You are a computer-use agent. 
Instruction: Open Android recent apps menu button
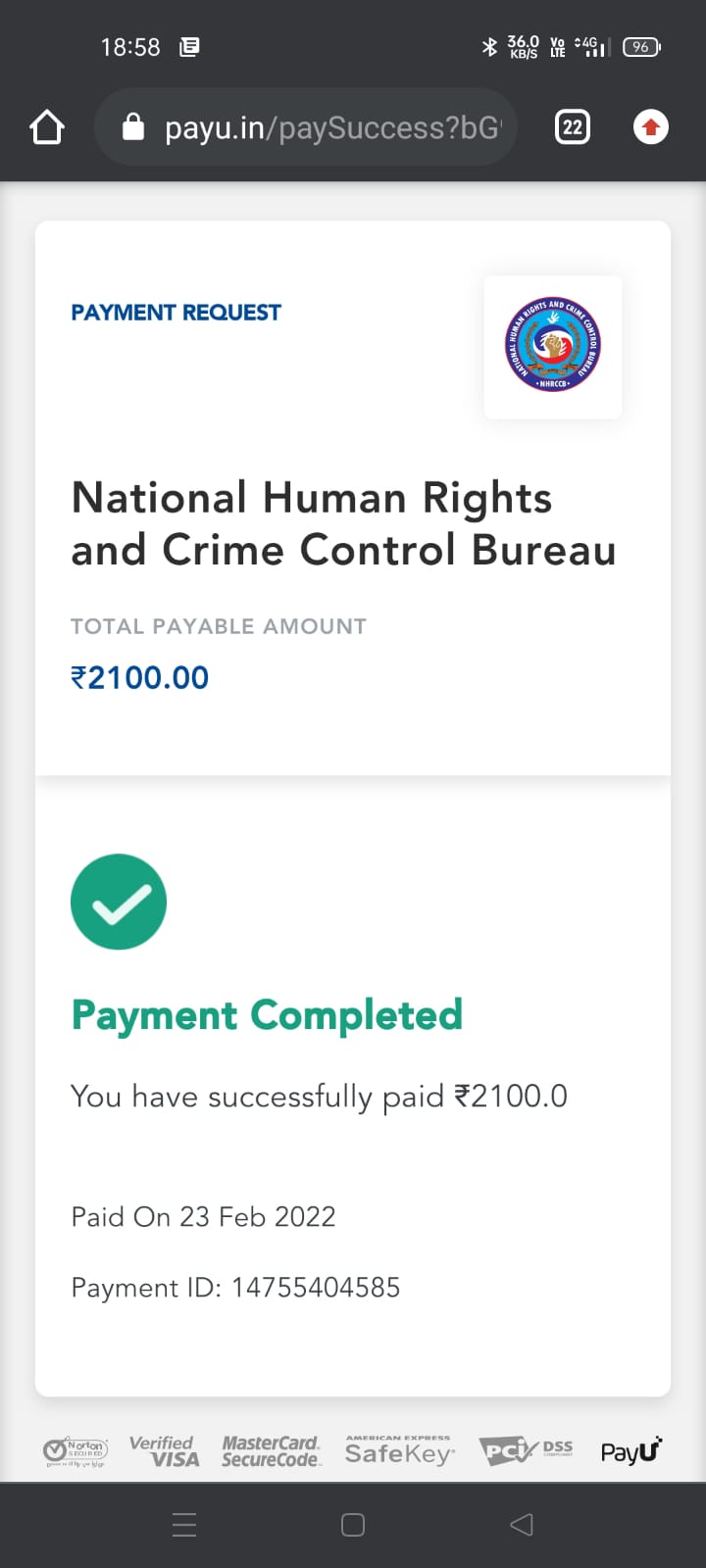click(x=184, y=1525)
